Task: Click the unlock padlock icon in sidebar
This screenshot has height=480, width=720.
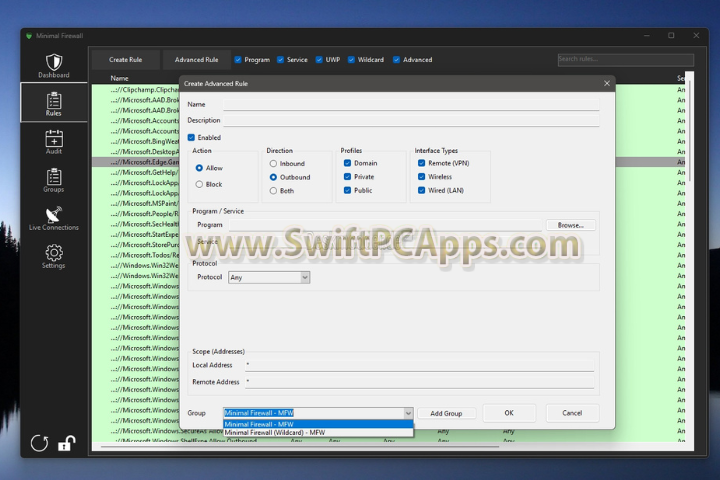Action: tap(67, 443)
